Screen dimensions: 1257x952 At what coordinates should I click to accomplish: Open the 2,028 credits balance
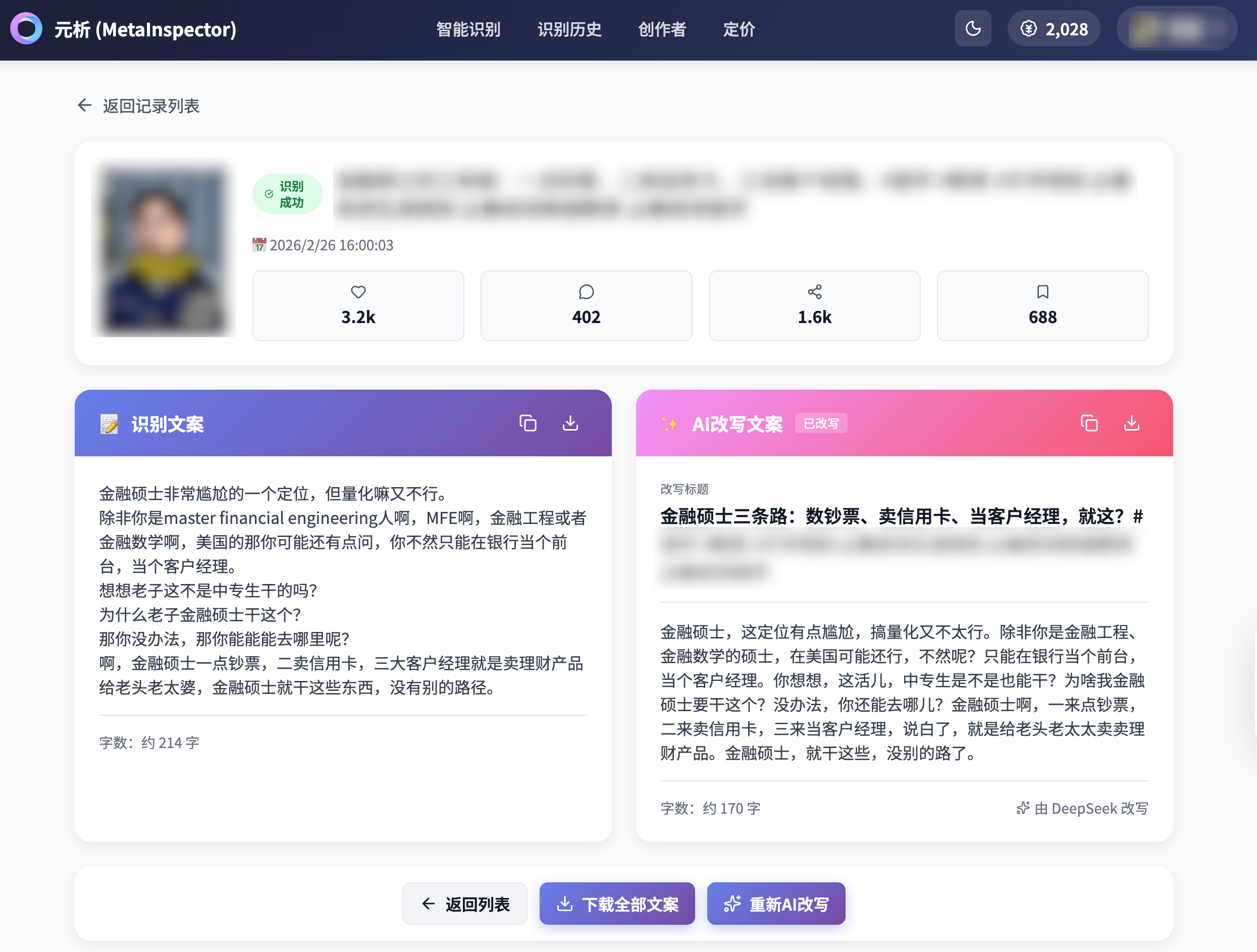[x=1053, y=29]
